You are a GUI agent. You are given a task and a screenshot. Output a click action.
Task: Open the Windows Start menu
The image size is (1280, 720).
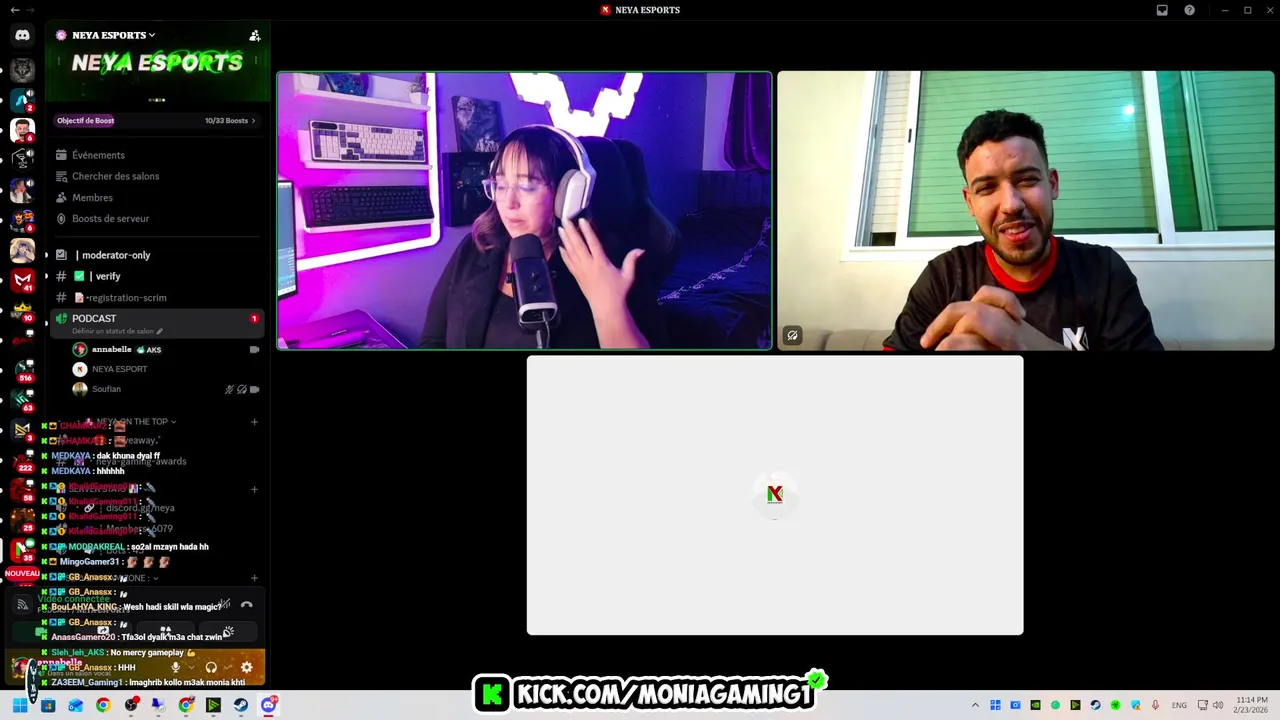[19, 705]
